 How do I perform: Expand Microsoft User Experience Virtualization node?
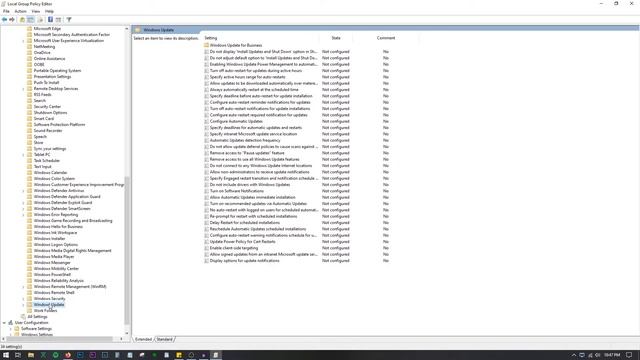tap(23, 41)
